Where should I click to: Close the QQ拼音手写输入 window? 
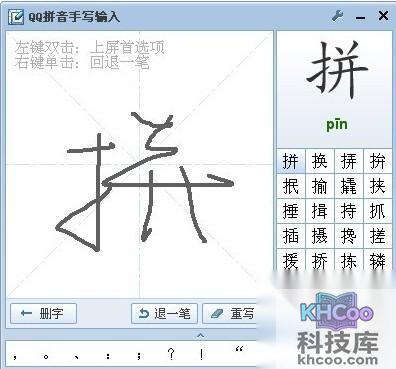pyautogui.click(x=383, y=16)
